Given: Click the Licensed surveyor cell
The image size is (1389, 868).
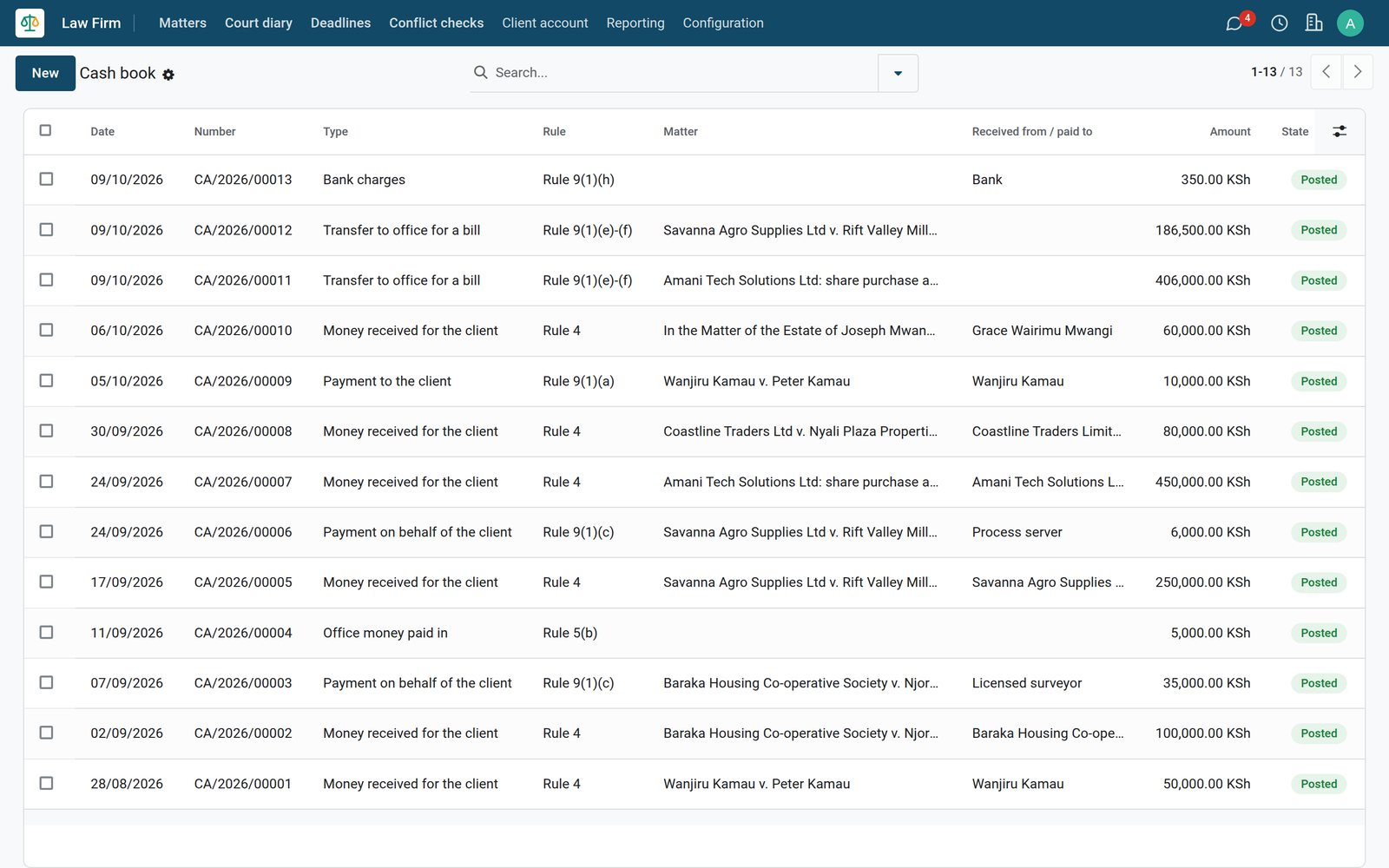Looking at the screenshot, I should (1027, 683).
